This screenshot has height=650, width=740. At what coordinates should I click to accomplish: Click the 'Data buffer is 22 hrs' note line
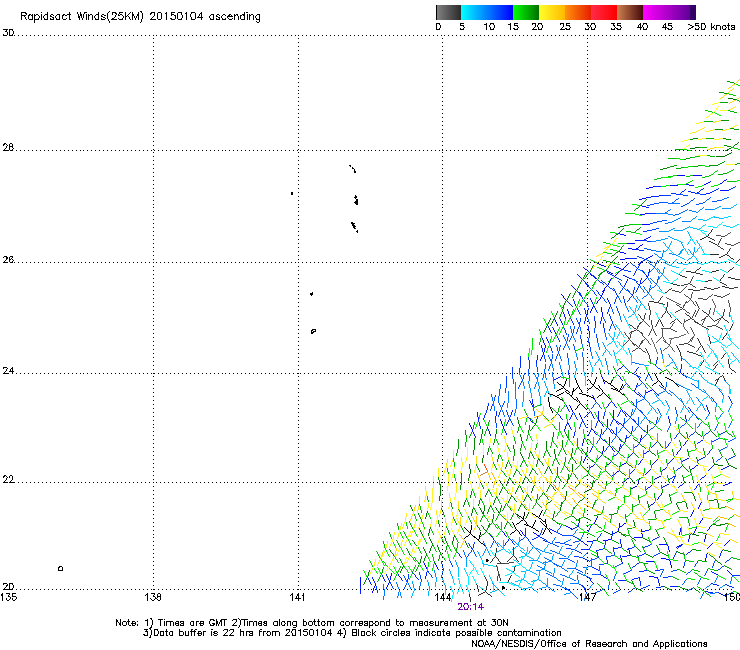352,633
